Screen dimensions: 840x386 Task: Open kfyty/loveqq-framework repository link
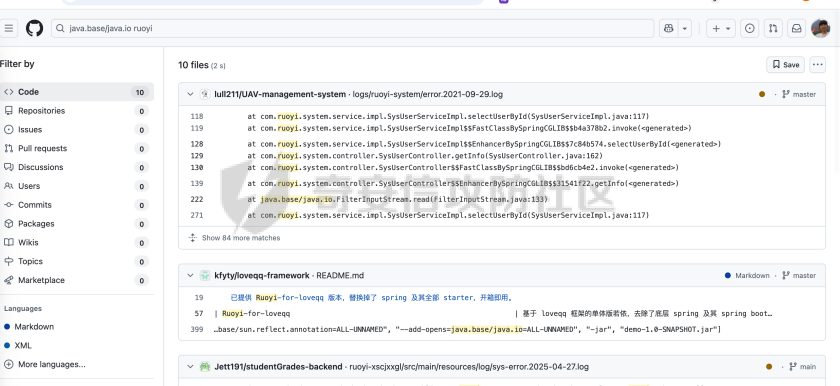click(261, 275)
